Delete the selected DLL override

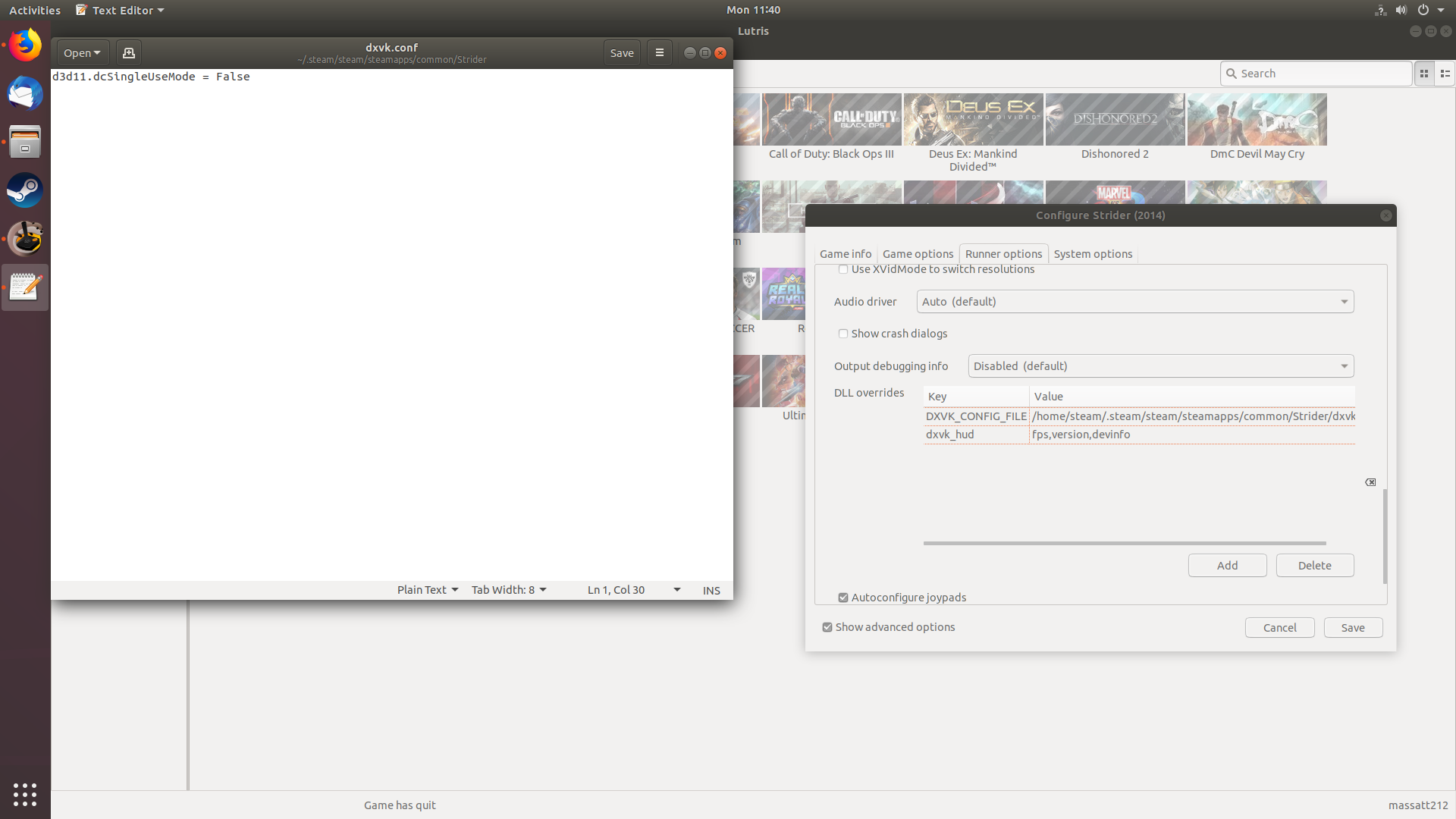click(x=1314, y=566)
